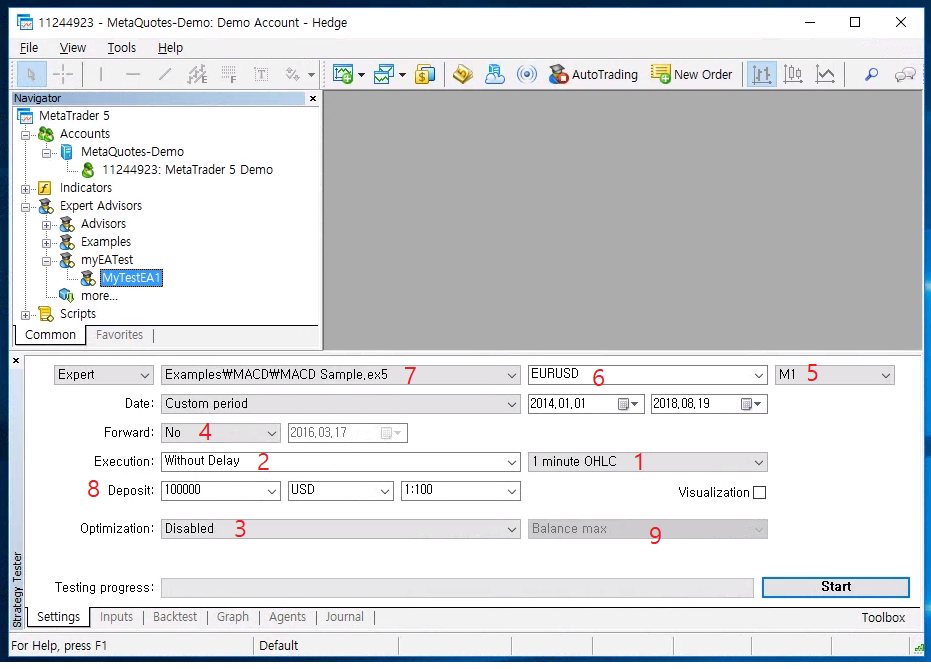The width and height of the screenshot is (931, 669).
Task: Switch chart to candlestick mode
Action: pos(793,75)
